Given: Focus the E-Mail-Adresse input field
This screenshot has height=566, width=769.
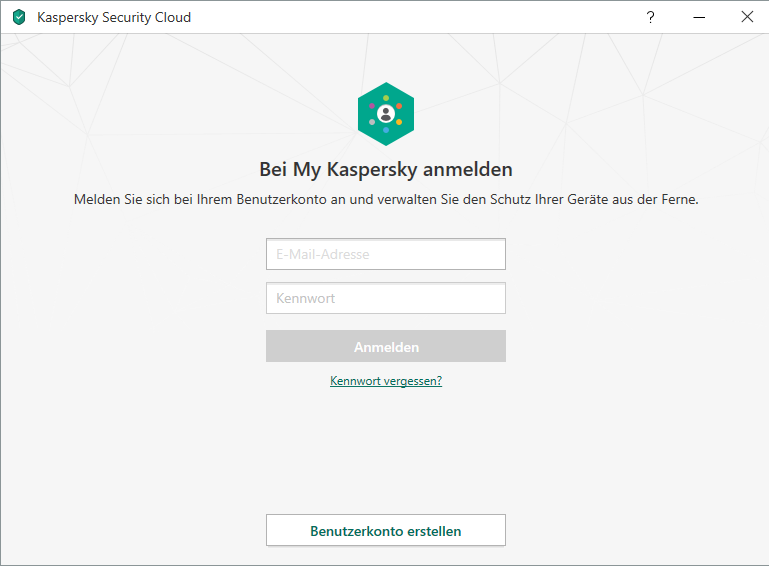Looking at the screenshot, I should (x=386, y=254).
